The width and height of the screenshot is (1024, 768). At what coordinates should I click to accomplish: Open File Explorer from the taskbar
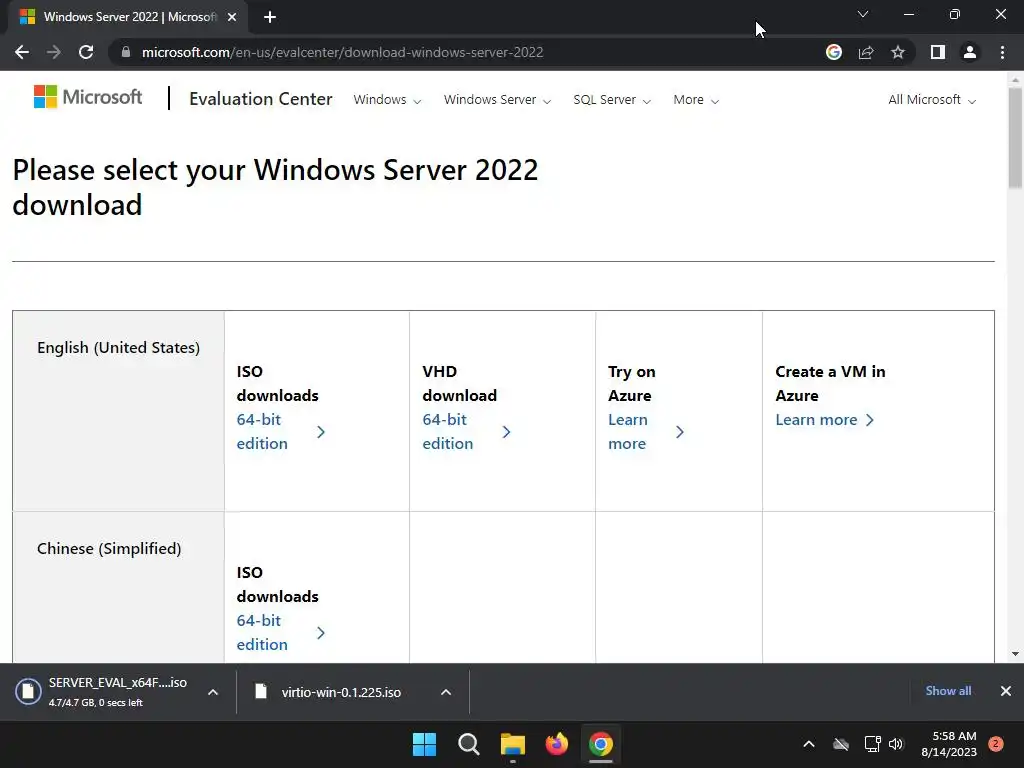tap(513, 744)
